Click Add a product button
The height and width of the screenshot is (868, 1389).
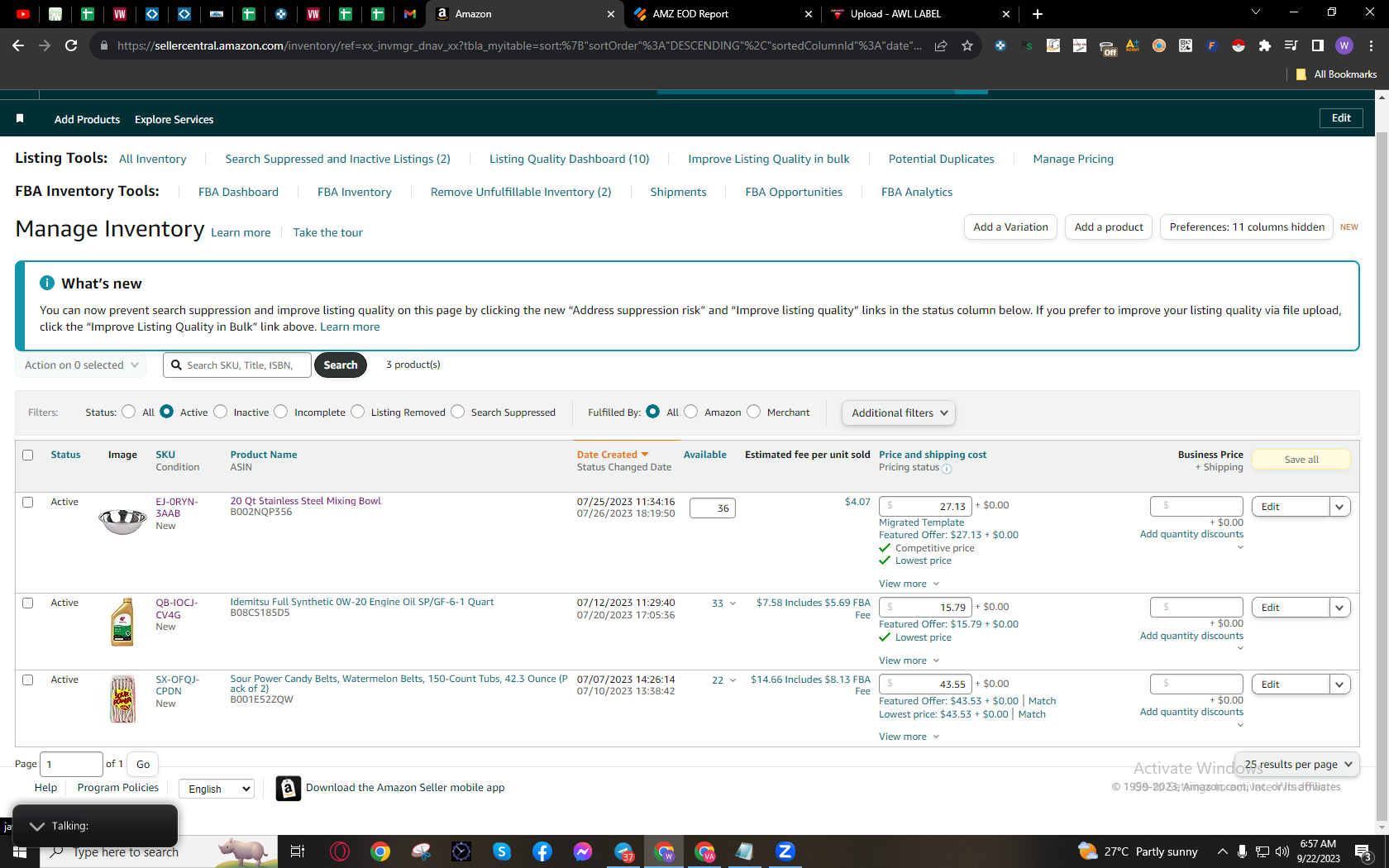(x=1109, y=227)
